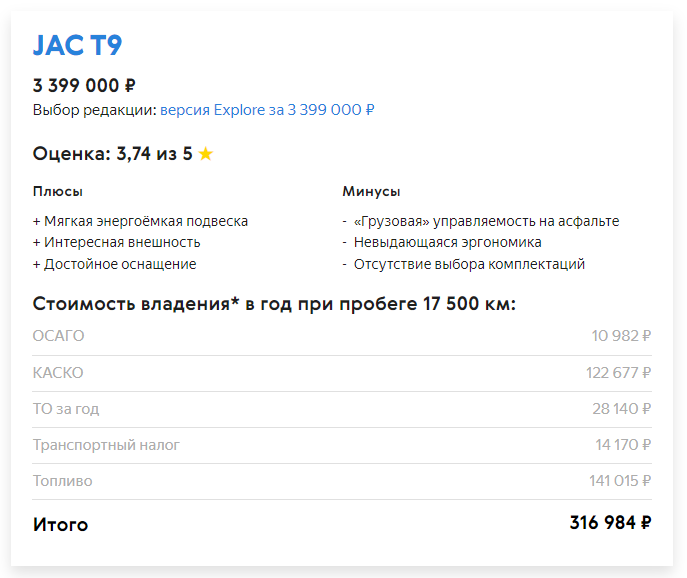Click the total 316 984 ₽
Image resolution: width=687 pixels, height=578 pixels.
(610, 522)
